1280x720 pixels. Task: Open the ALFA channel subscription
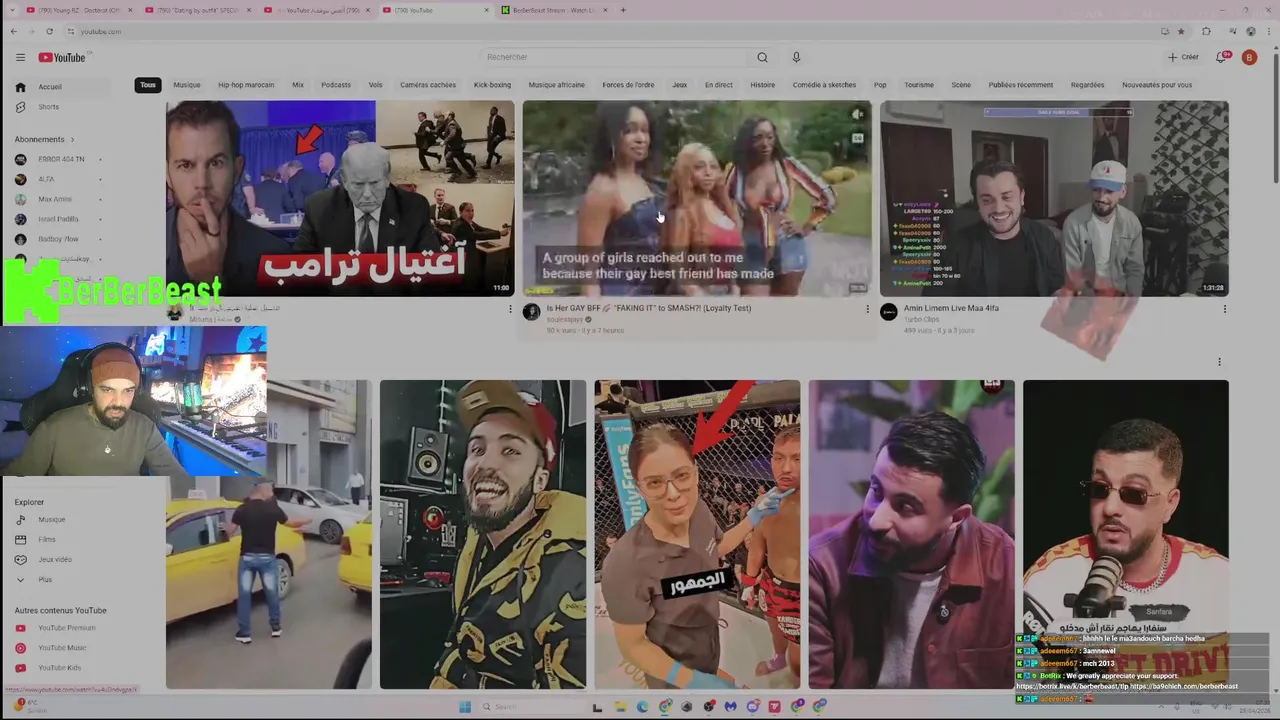tap(60, 179)
